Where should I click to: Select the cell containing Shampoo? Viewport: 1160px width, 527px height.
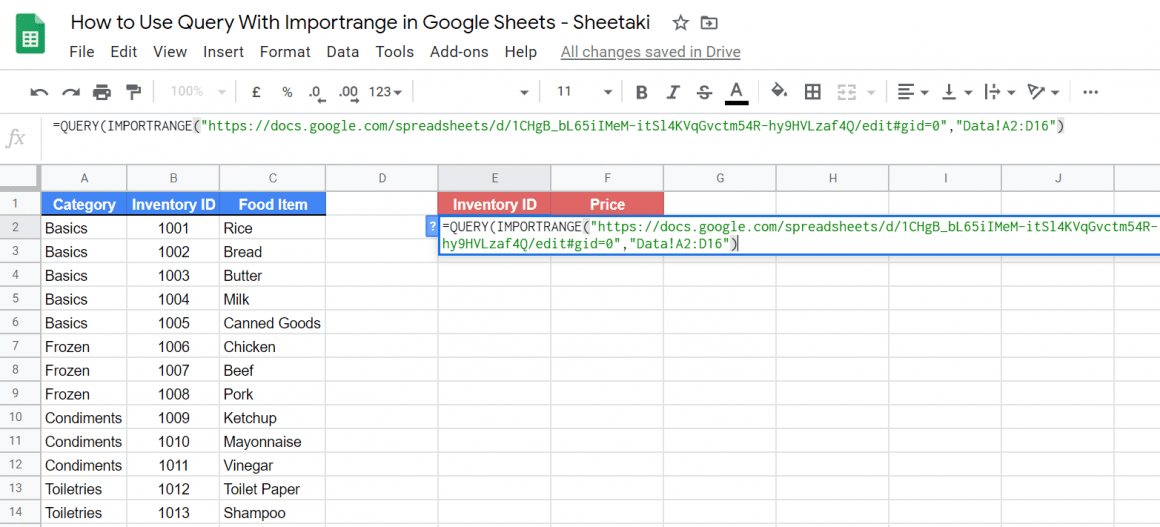coord(273,512)
